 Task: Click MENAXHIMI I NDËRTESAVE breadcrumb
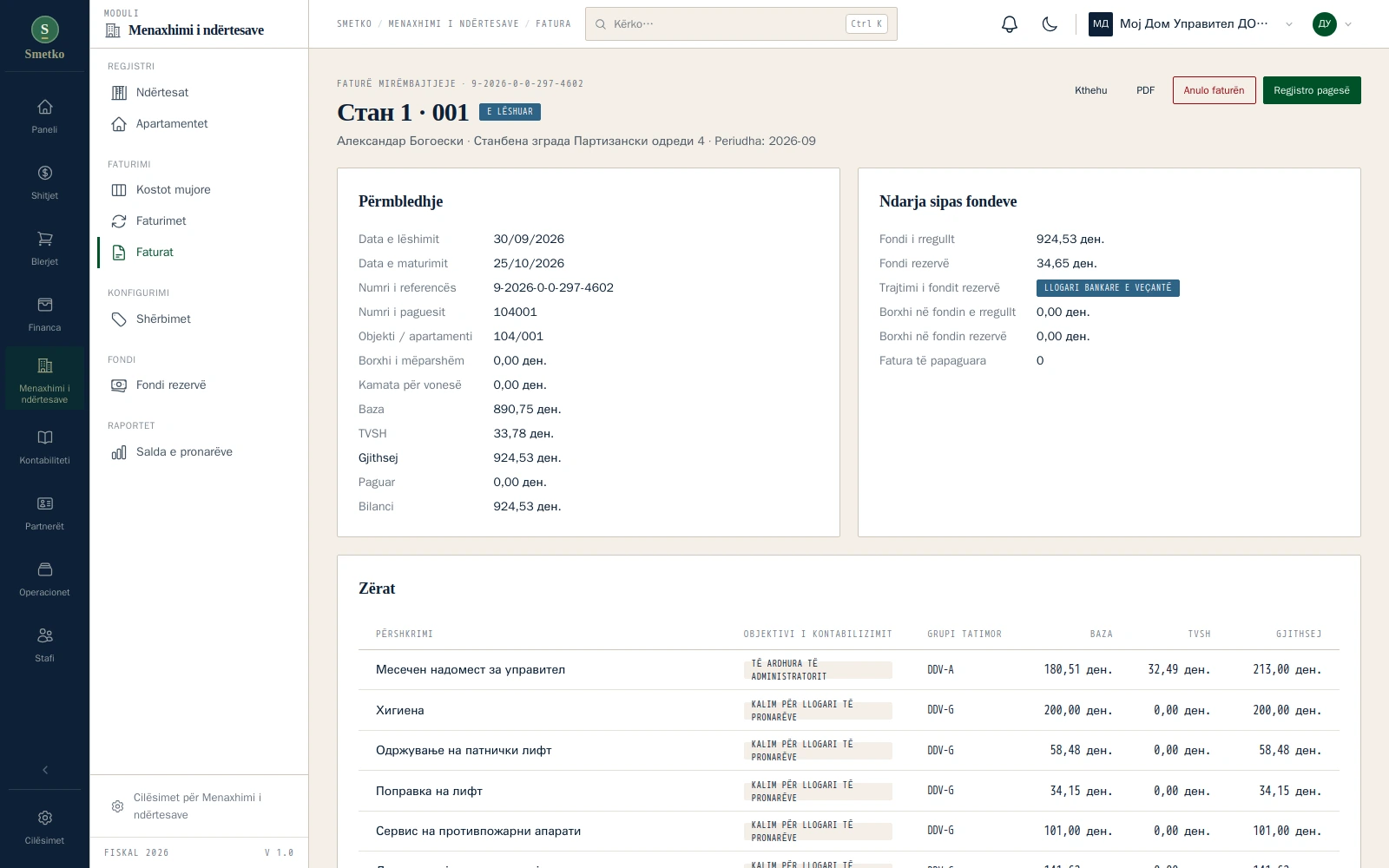point(453,24)
